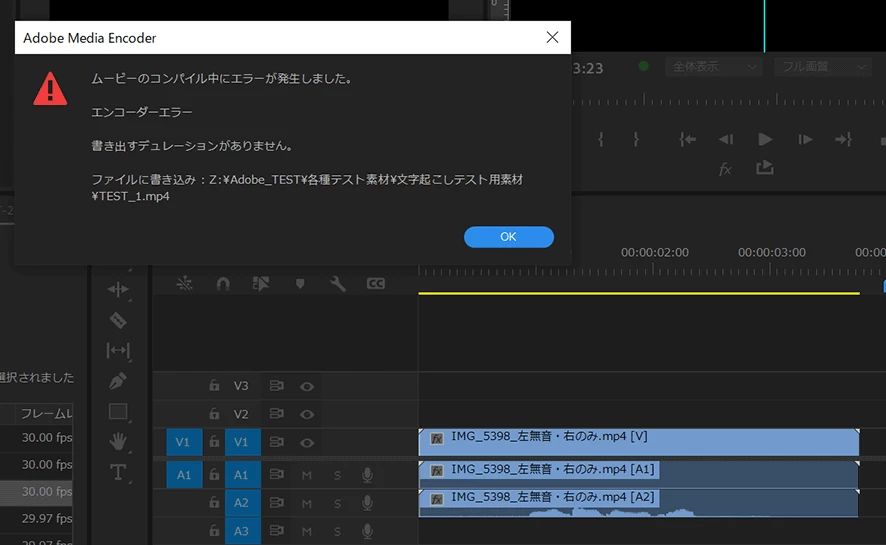Select the Hand tool
Image resolution: width=886 pixels, height=545 pixels.
pos(118,442)
